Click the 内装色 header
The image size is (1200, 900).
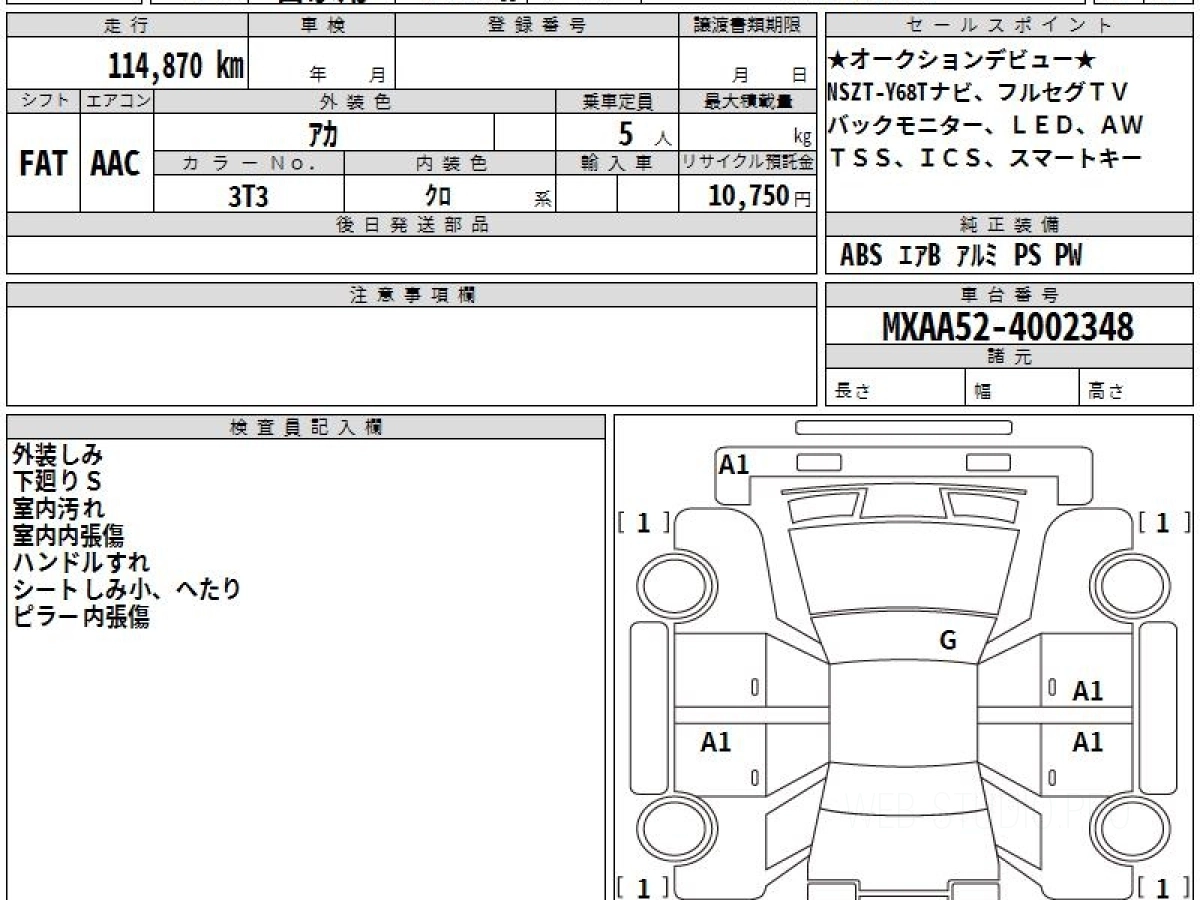click(x=450, y=163)
